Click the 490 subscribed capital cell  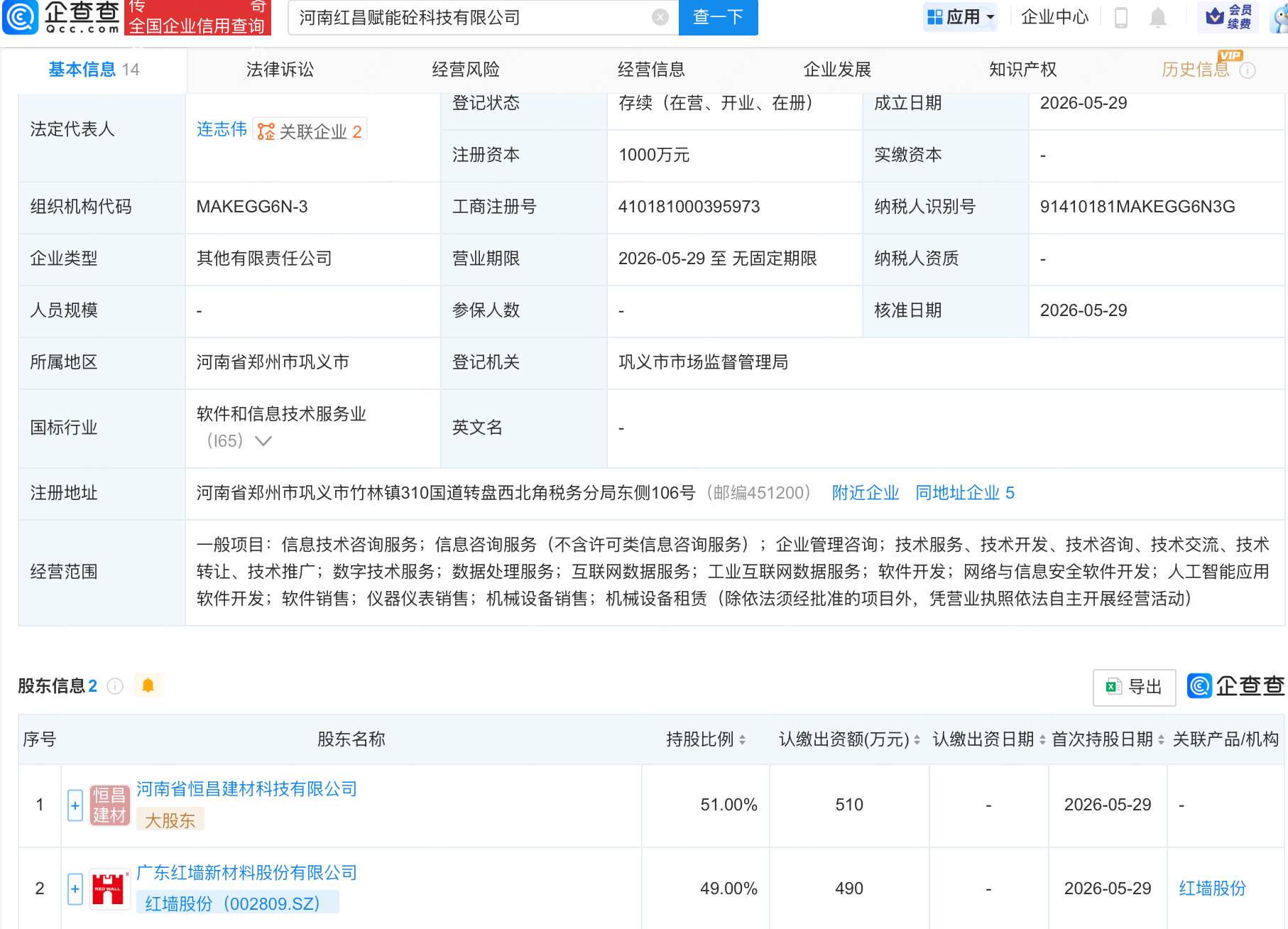849,889
